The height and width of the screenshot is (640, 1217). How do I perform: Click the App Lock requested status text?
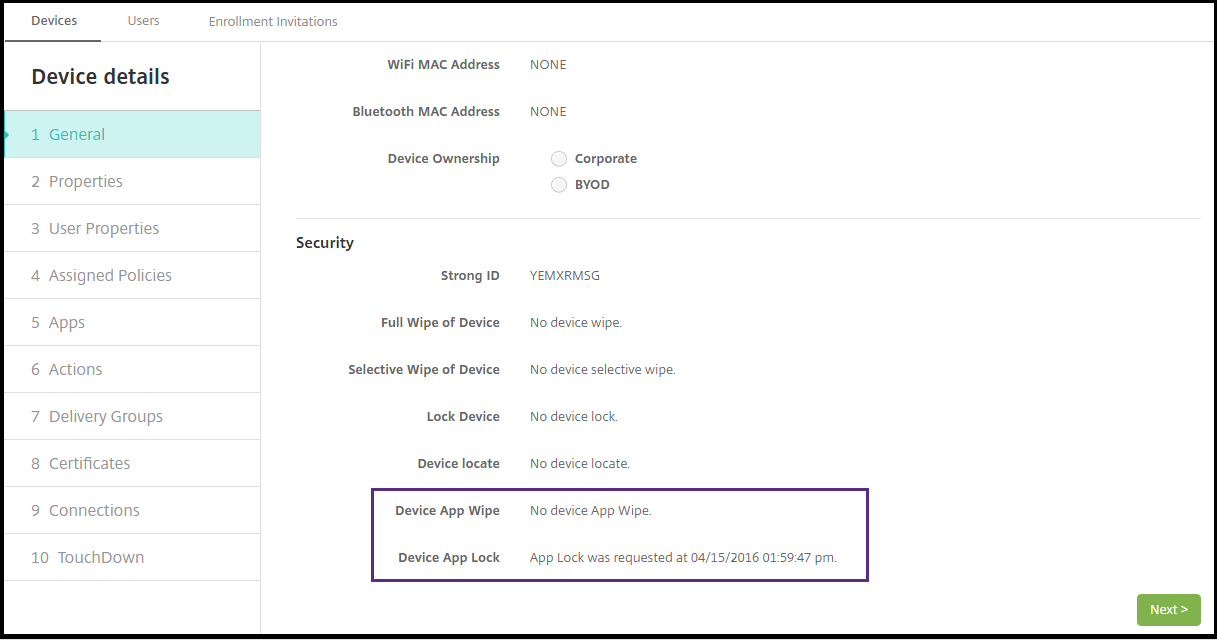[x=683, y=558]
